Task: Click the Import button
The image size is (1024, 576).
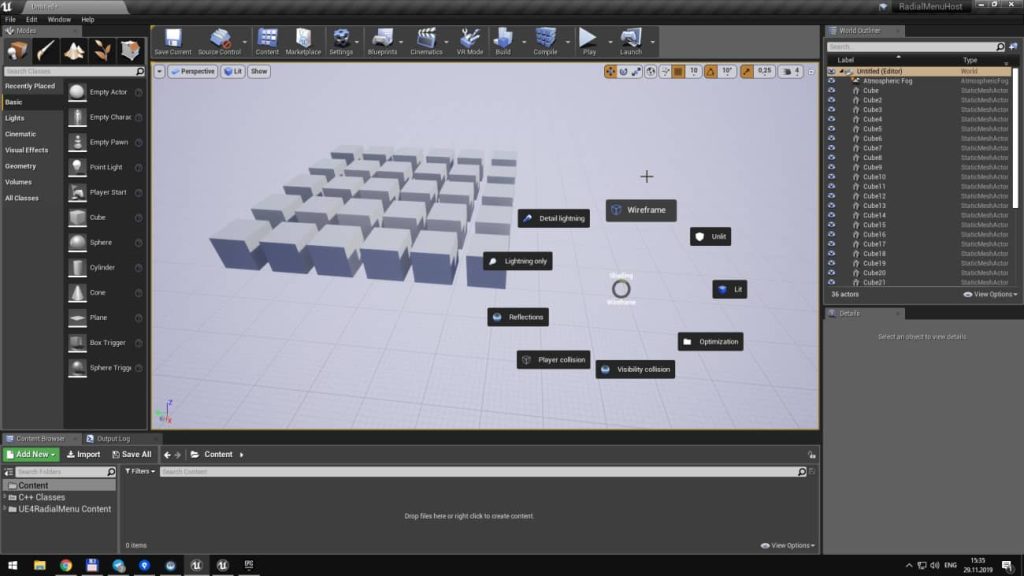Action: [x=84, y=455]
